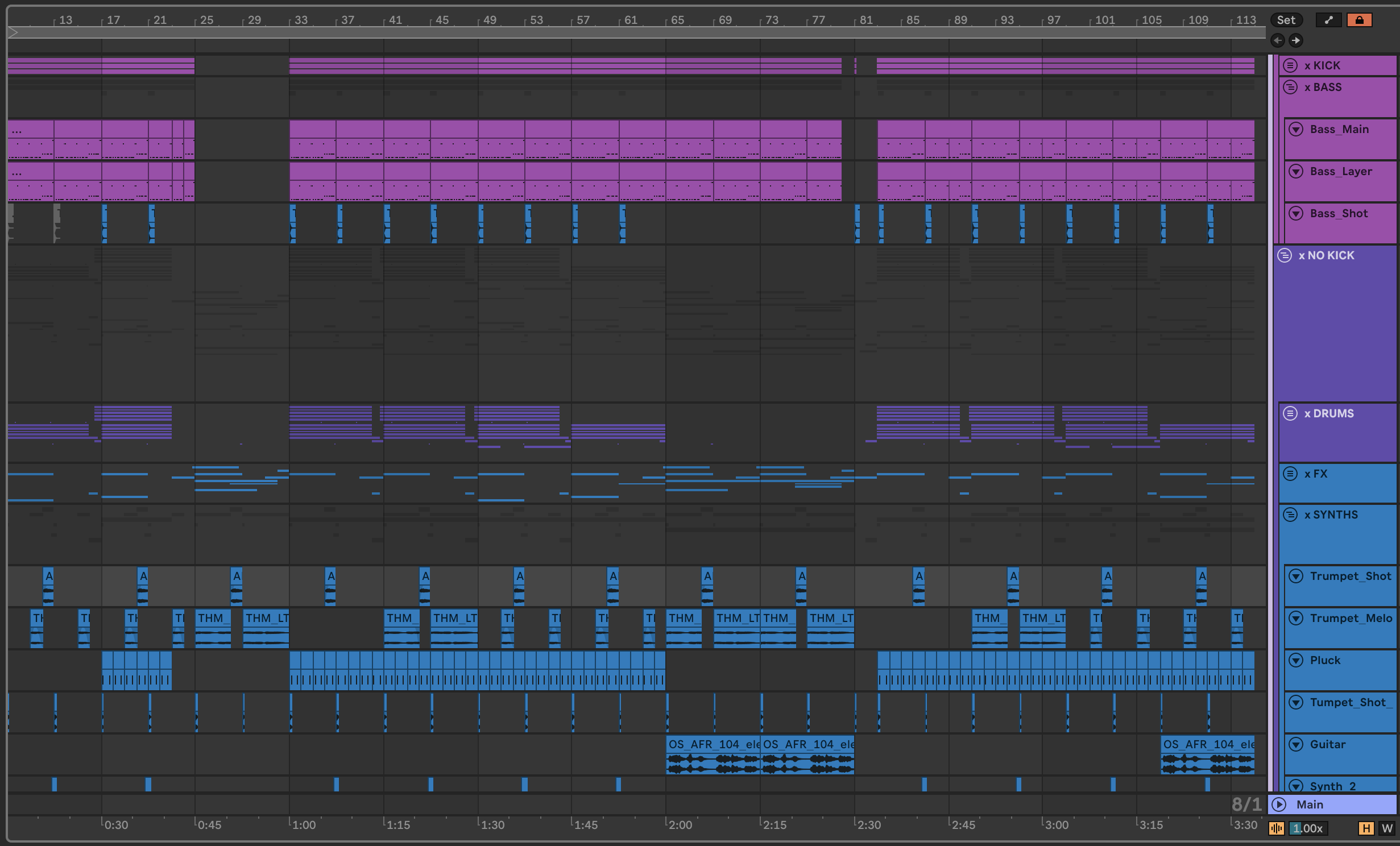Click the x KICK group fold icon
This screenshot has height=846, width=1400.
(x=1290, y=65)
